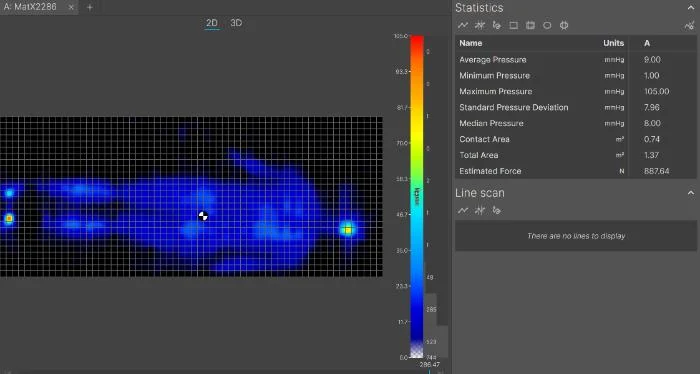Click the Statistics panel title

click(x=479, y=8)
